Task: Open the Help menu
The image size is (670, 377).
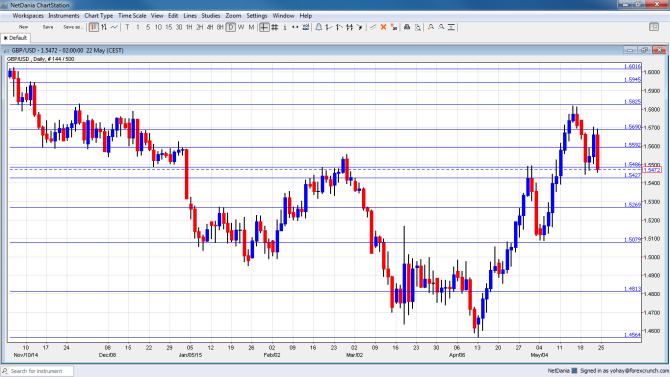Action: 306,16
